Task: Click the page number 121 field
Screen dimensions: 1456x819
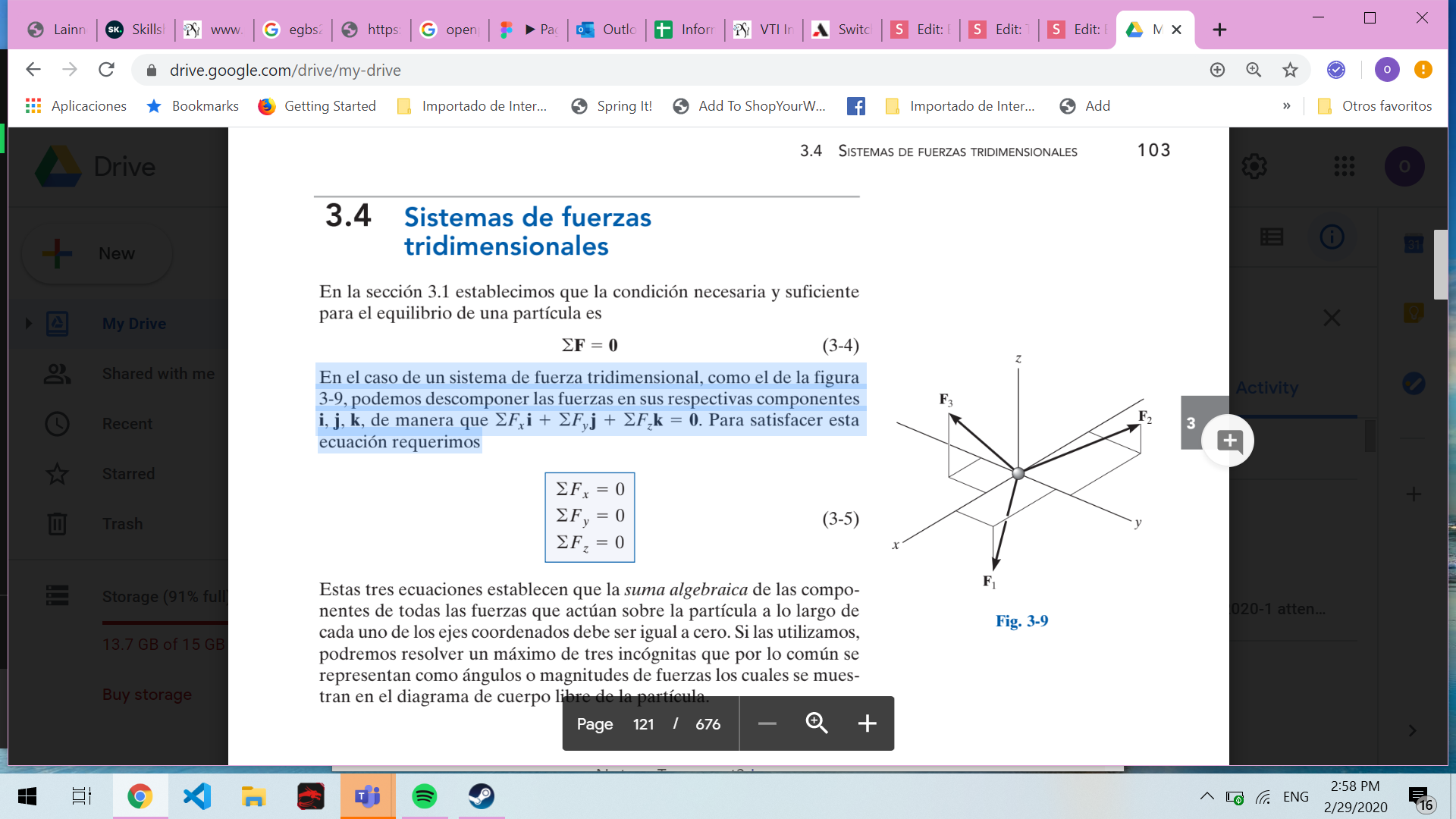Action: point(643,724)
